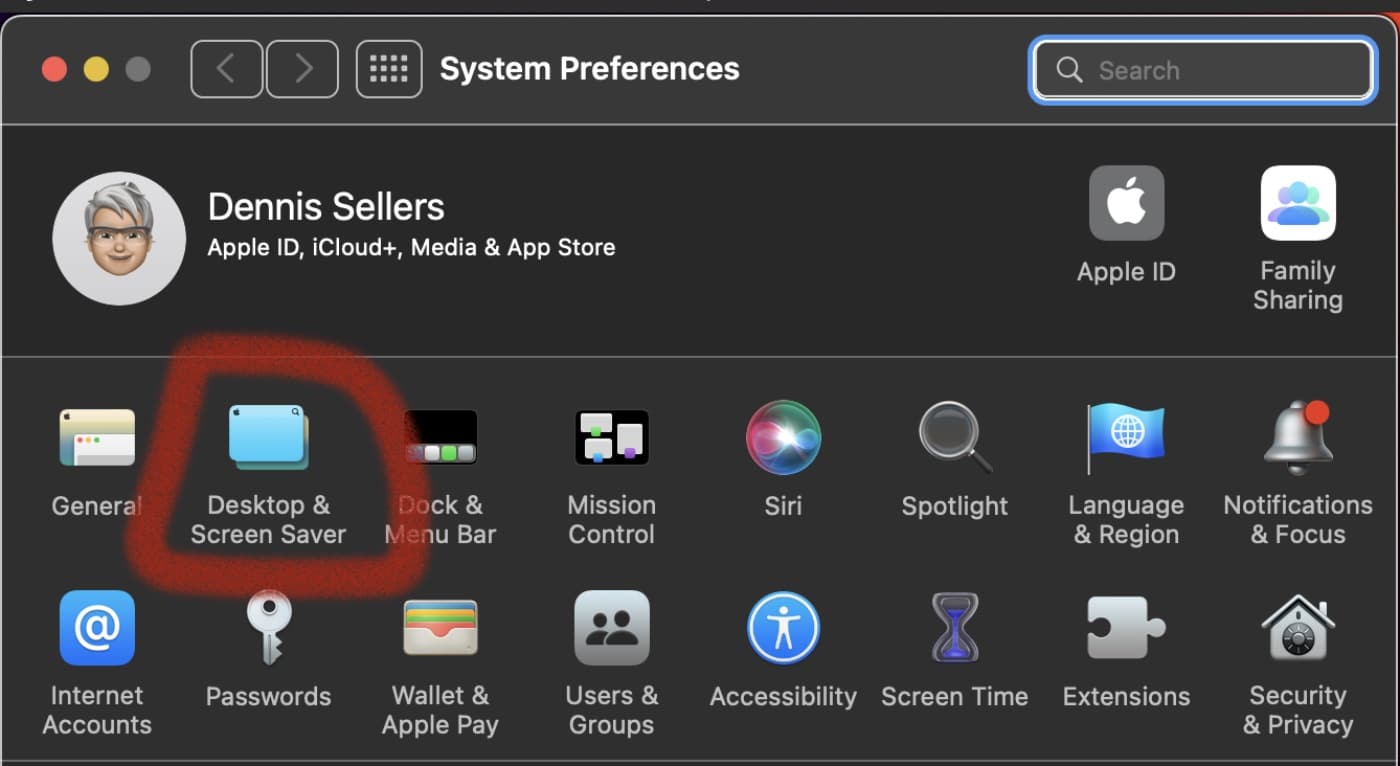Open Notifications & Focus settings

click(1298, 438)
